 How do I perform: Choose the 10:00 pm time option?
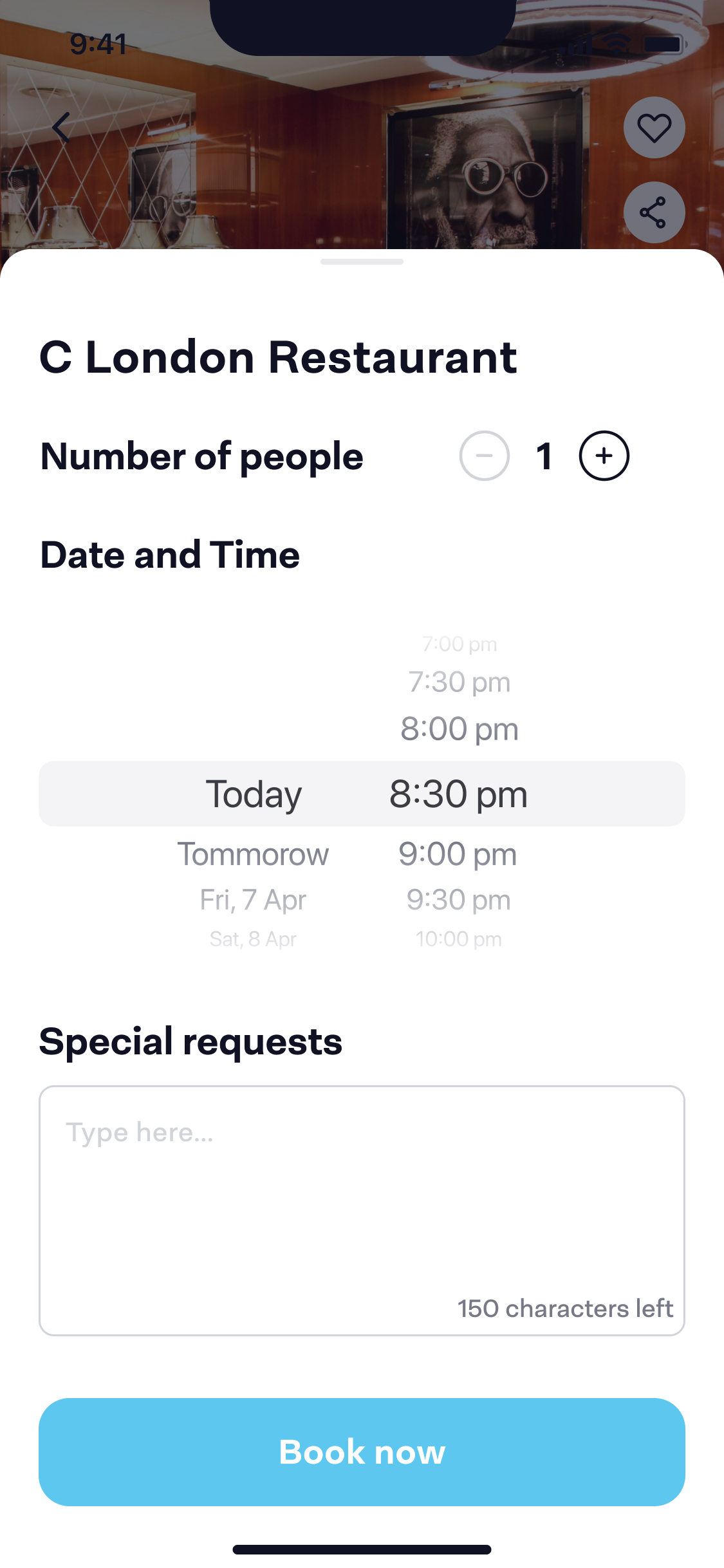tap(458, 939)
